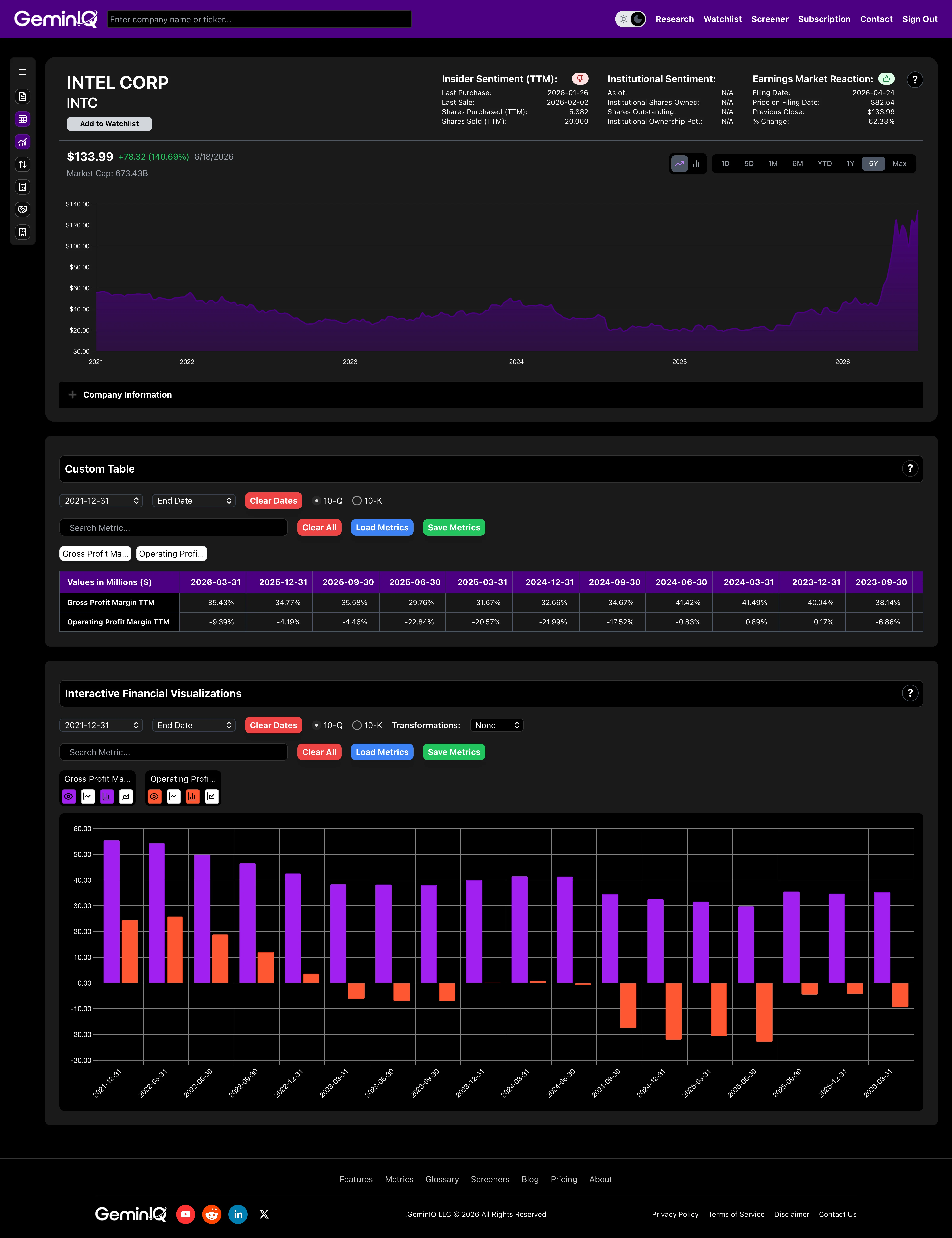This screenshot has height=1238, width=952.
Task: Click Save Metrics in Interactive Financial Visualizations
Action: (x=454, y=752)
